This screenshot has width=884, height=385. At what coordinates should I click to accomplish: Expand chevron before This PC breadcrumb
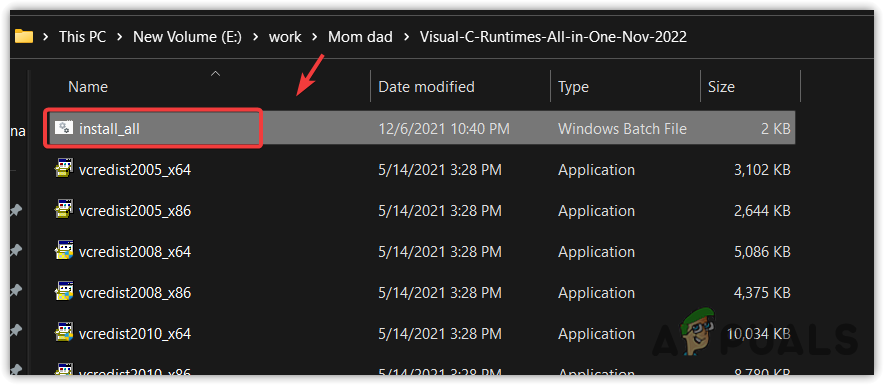(x=46, y=37)
